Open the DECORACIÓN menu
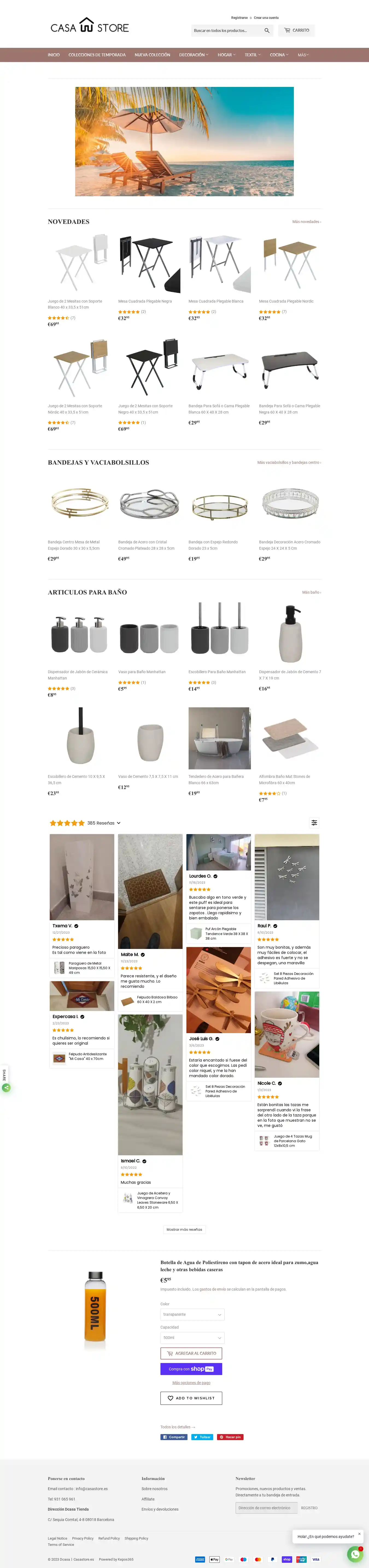 click(x=194, y=55)
